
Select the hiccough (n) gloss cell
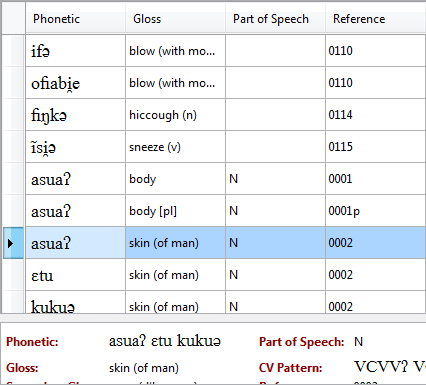coord(176,115)
